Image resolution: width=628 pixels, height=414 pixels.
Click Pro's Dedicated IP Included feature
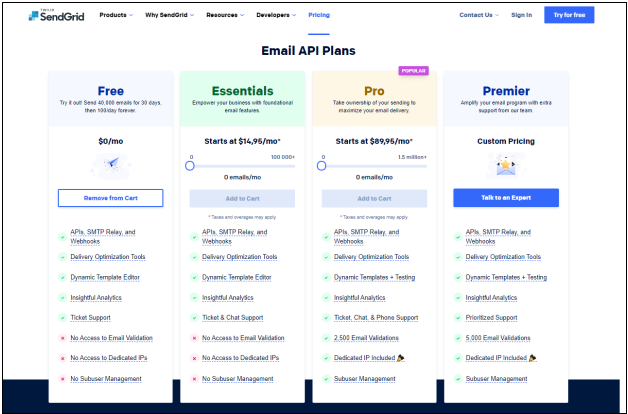coord(369,358)
